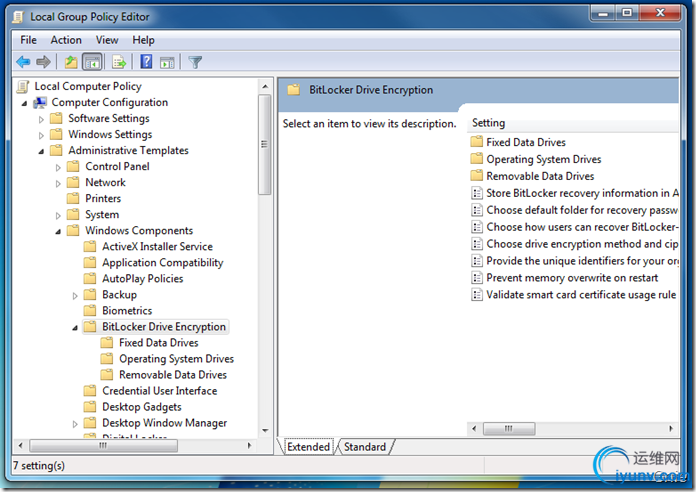Screen dimensions: 696x492
Task: Select Removable Data Drives tree item
Action: click(x=173, y=375)
